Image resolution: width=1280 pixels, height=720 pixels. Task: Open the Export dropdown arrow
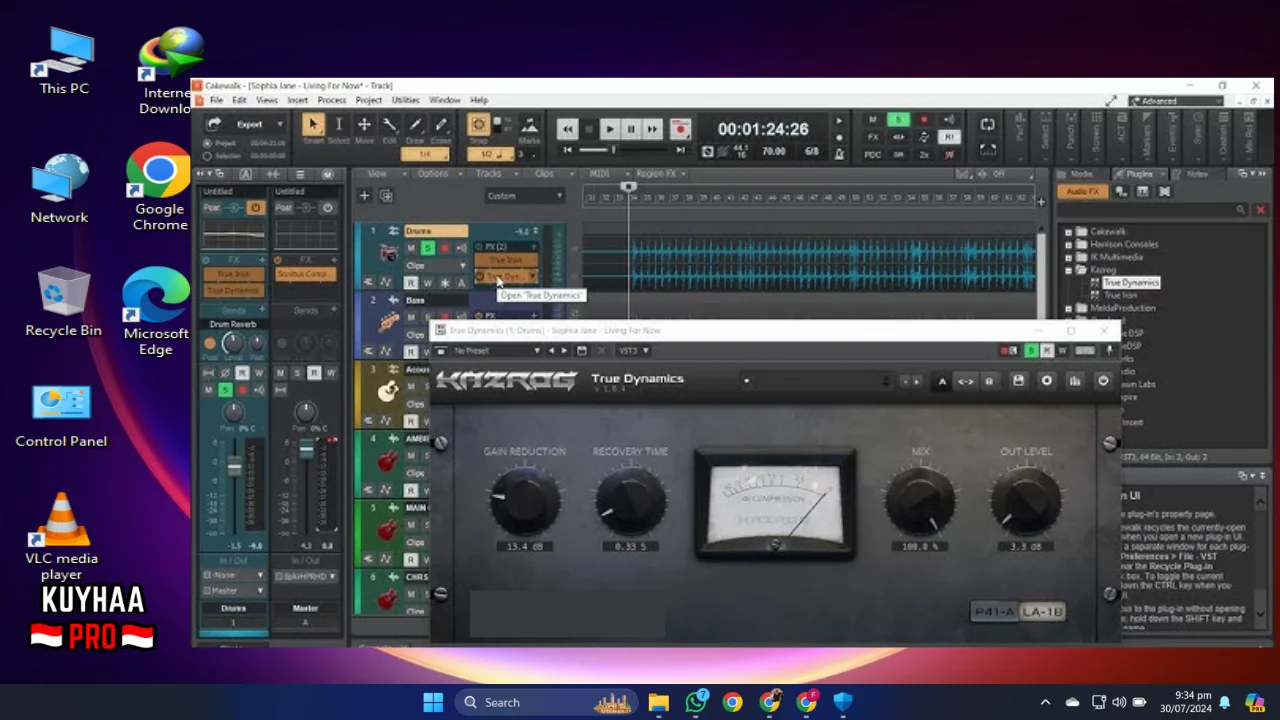pos(280,124)
